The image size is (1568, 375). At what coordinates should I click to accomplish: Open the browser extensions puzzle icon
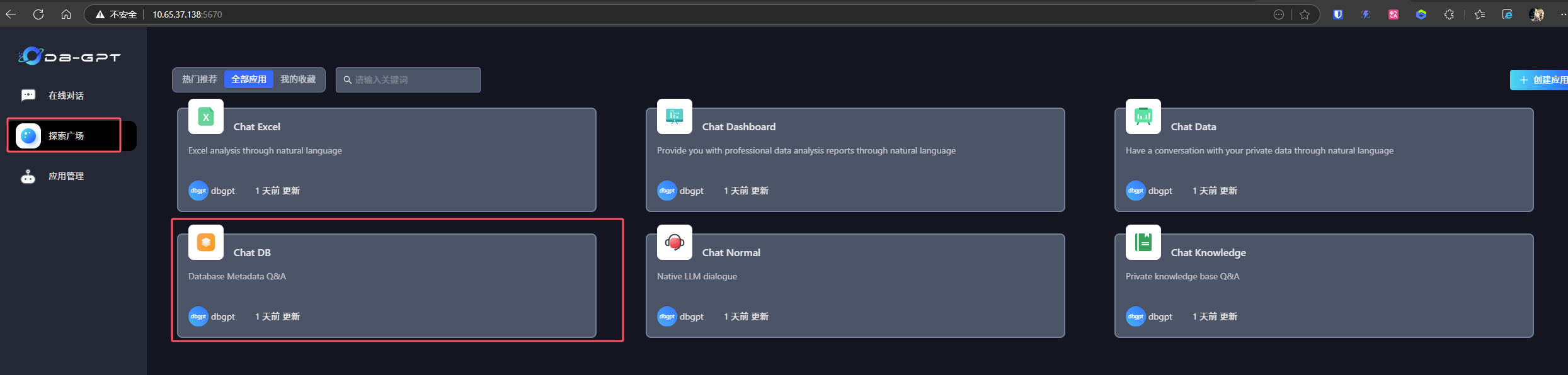point(1449,14)
